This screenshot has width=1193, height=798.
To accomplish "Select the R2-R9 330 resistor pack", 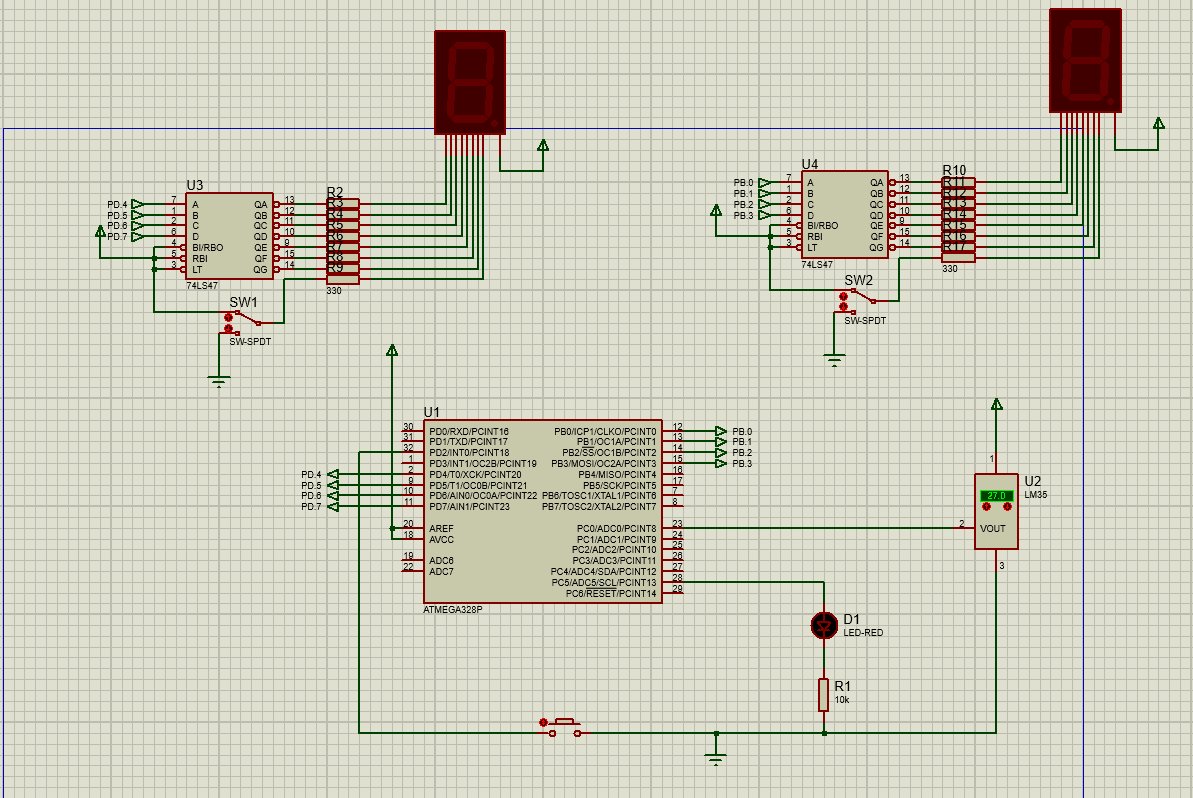I will click(x=343, y=241).
